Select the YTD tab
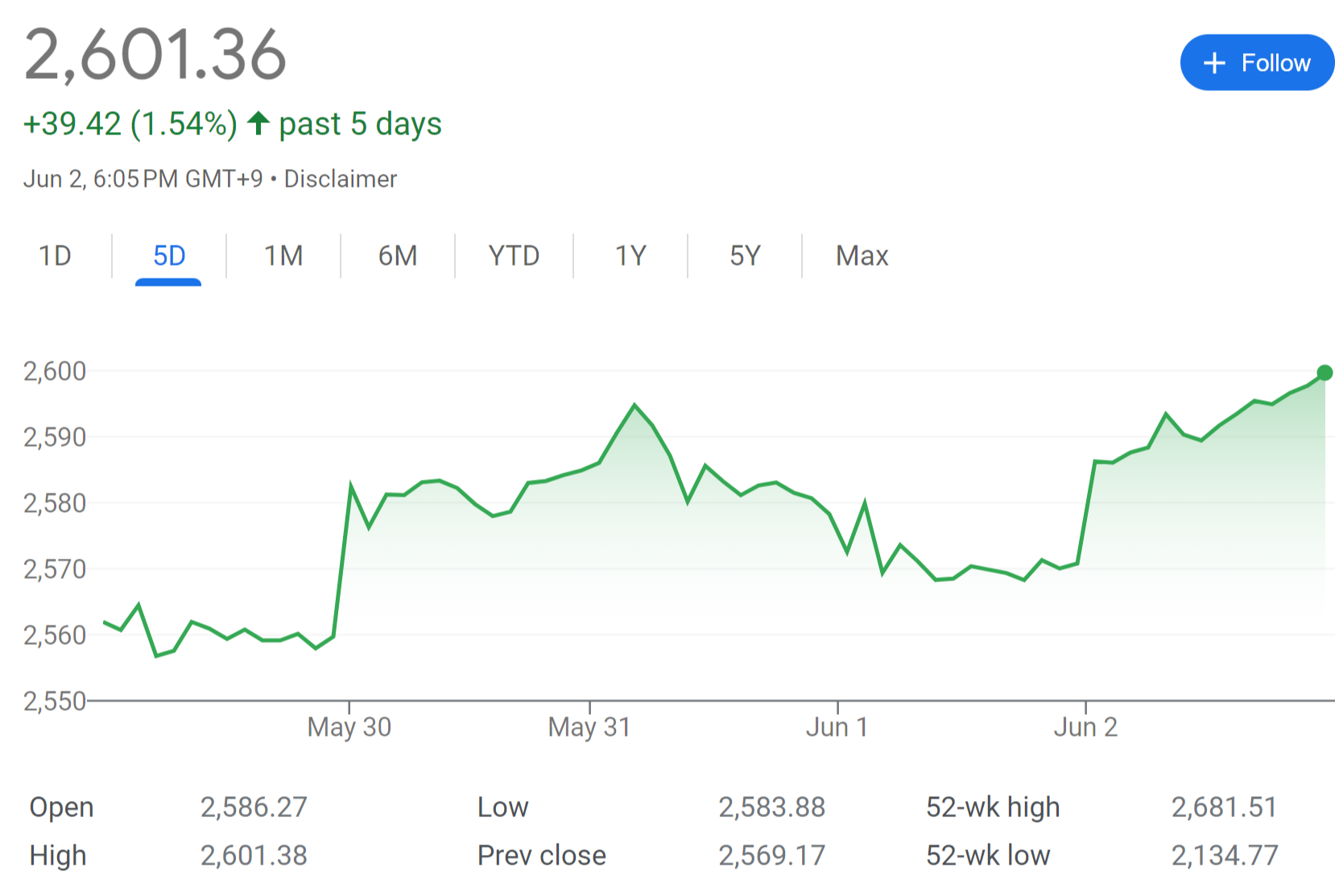Screen dimensions: 1335x896 tap(514, 256)
